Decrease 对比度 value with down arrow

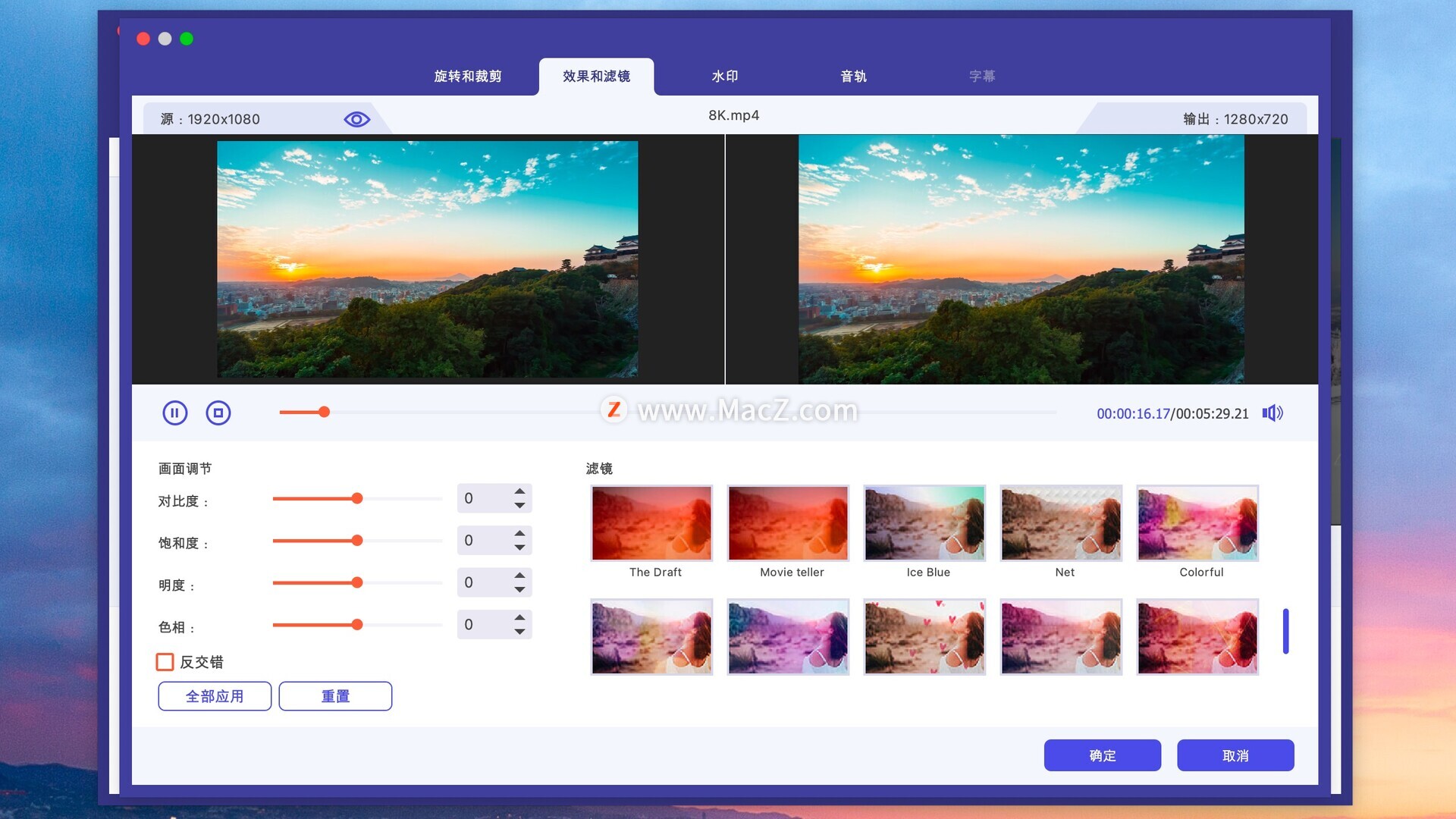click(519, 506)
